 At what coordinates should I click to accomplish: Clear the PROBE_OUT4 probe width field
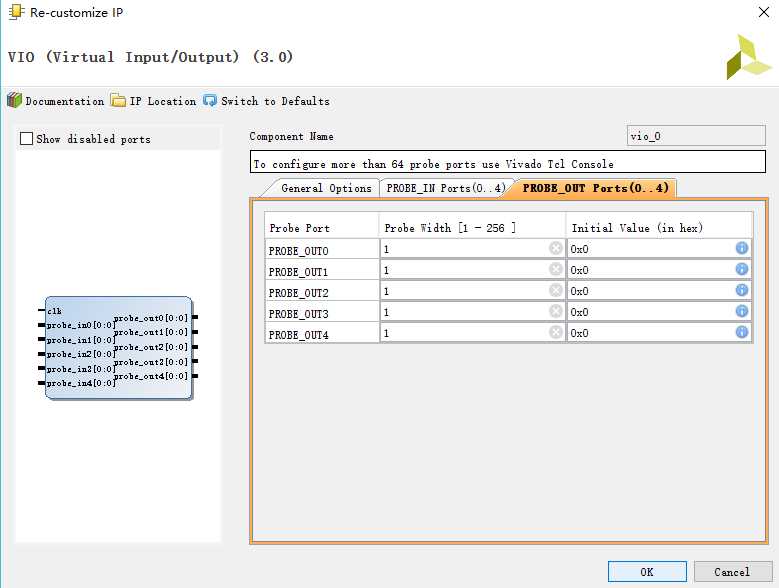(x=555, y=332)
